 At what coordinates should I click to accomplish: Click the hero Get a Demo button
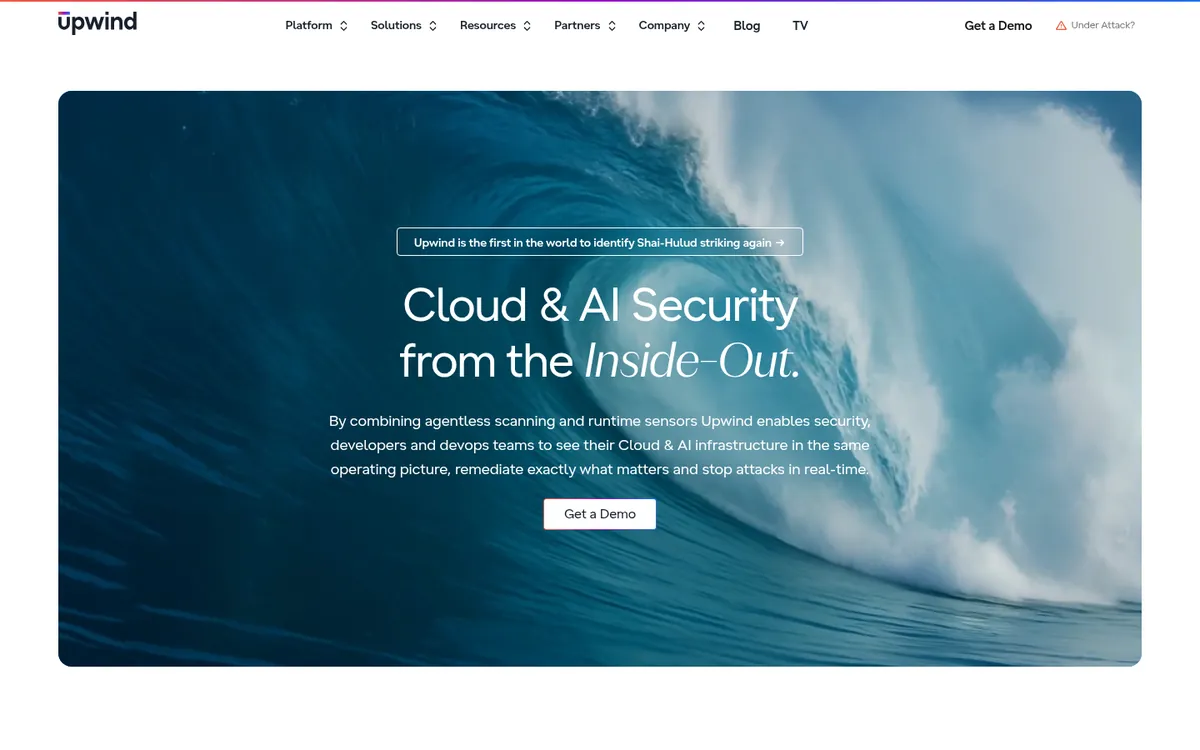click(600, 514)
